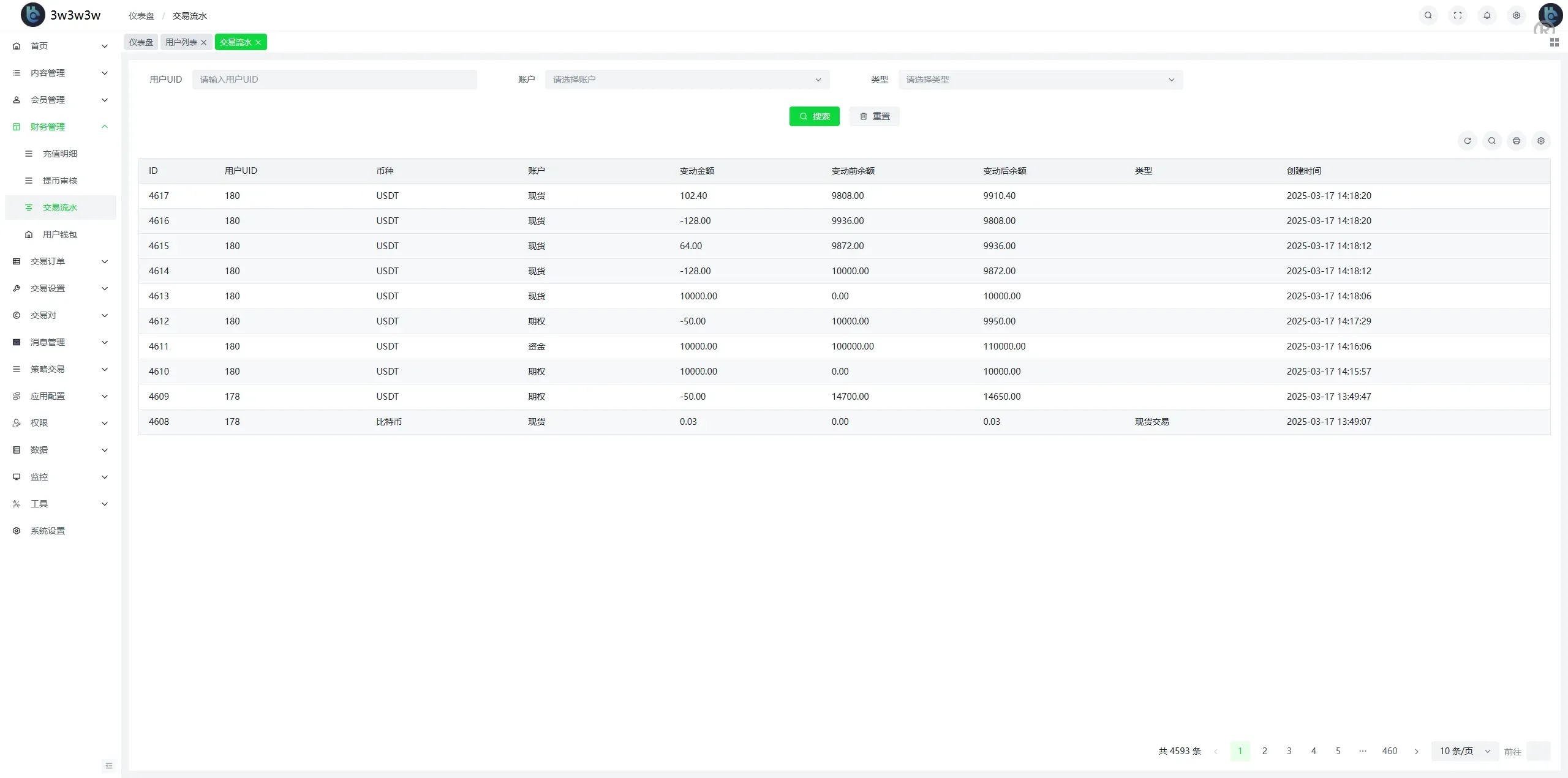Open the table column settings gear

pos(1540,141)
